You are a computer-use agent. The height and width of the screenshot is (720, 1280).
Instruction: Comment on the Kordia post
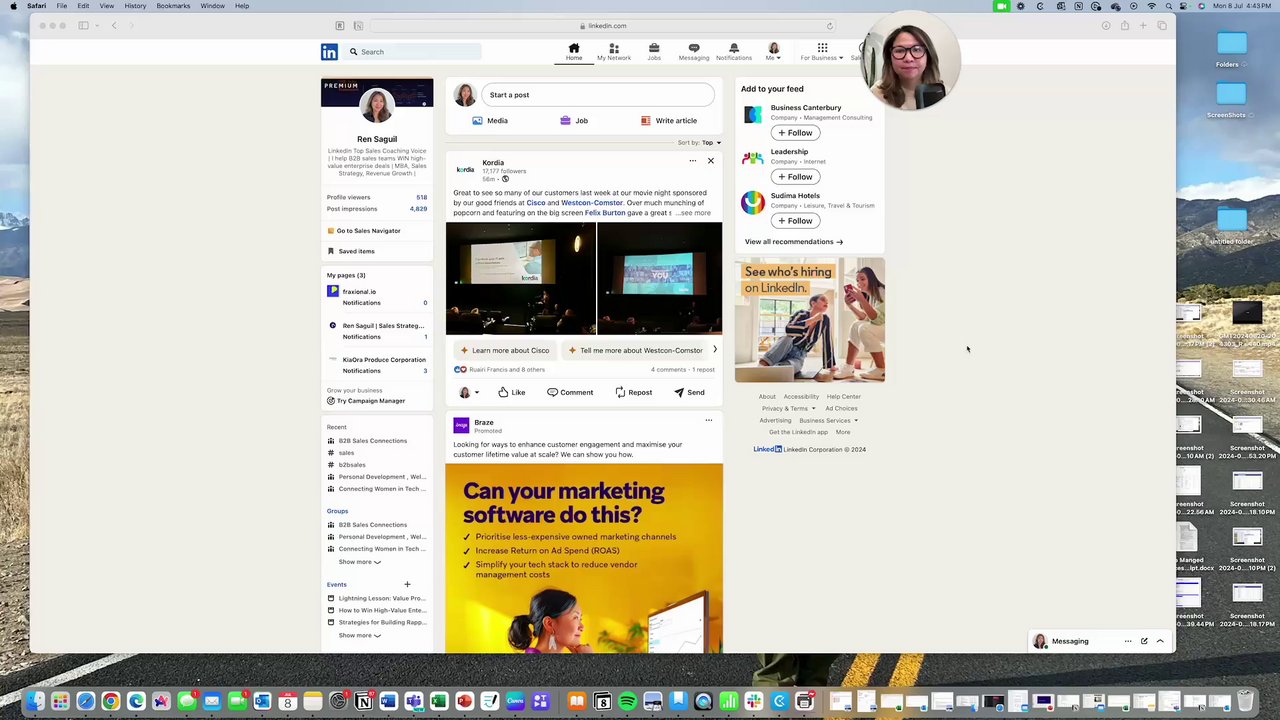click(570, 393)
